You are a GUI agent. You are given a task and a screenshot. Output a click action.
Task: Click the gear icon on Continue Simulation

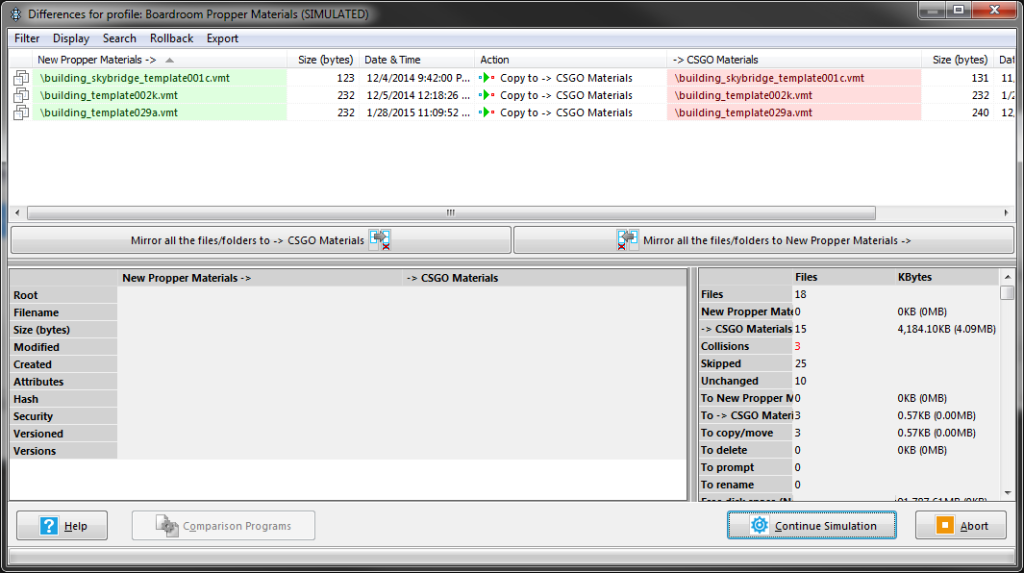tap(759, 525)
